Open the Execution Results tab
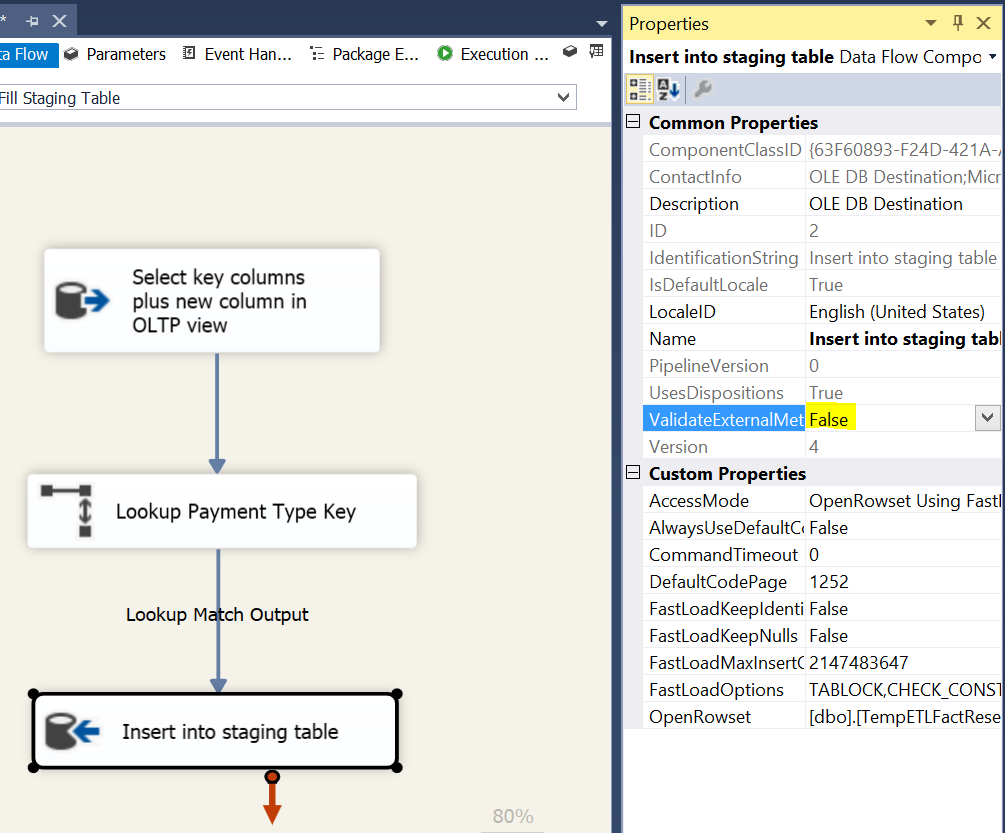The width and height of the screenshot is (1005, 833). click(x=493, y=54)
